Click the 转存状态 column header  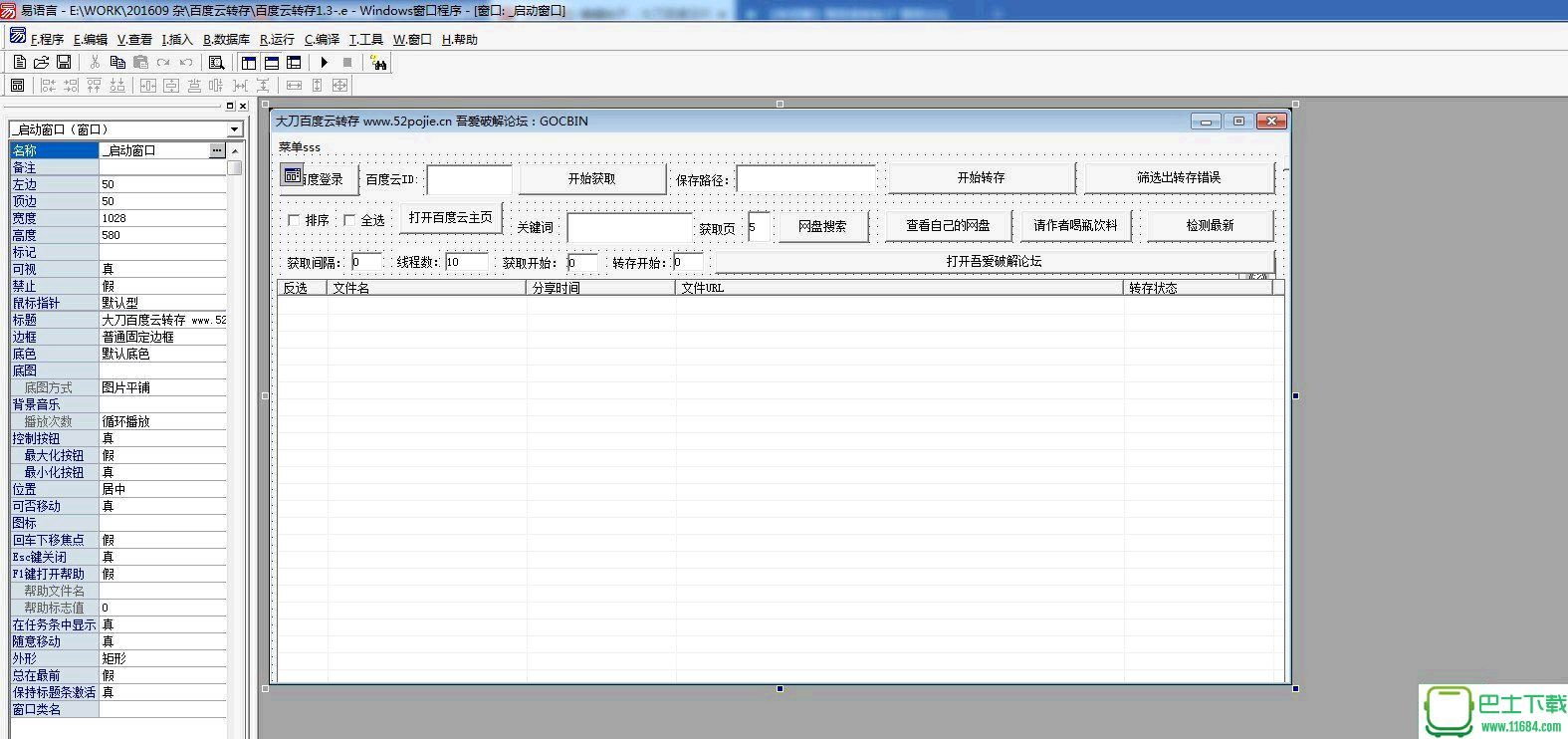click(1199, 288)
